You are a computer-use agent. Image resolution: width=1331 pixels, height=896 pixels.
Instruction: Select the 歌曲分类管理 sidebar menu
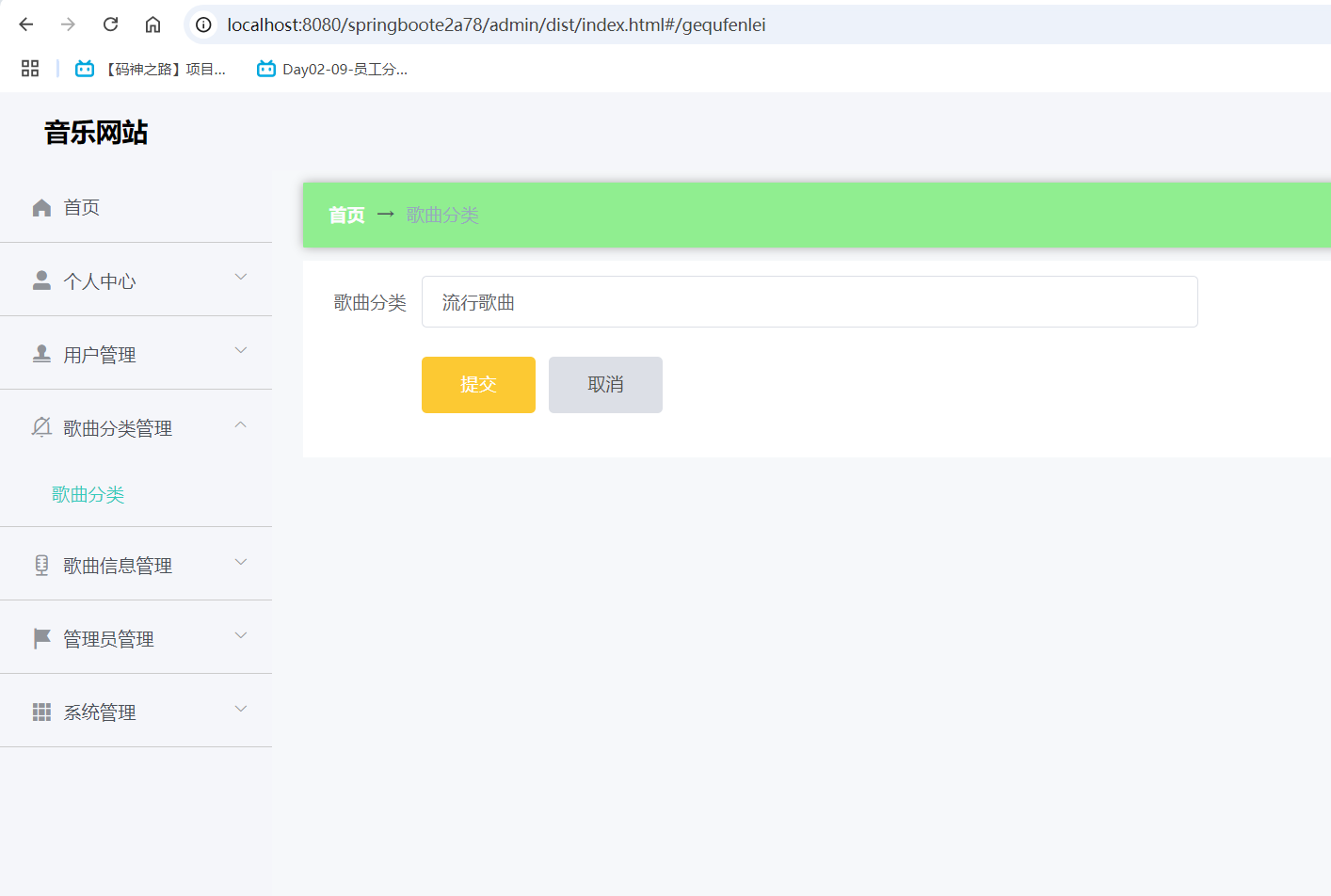(x=136, y=427)
